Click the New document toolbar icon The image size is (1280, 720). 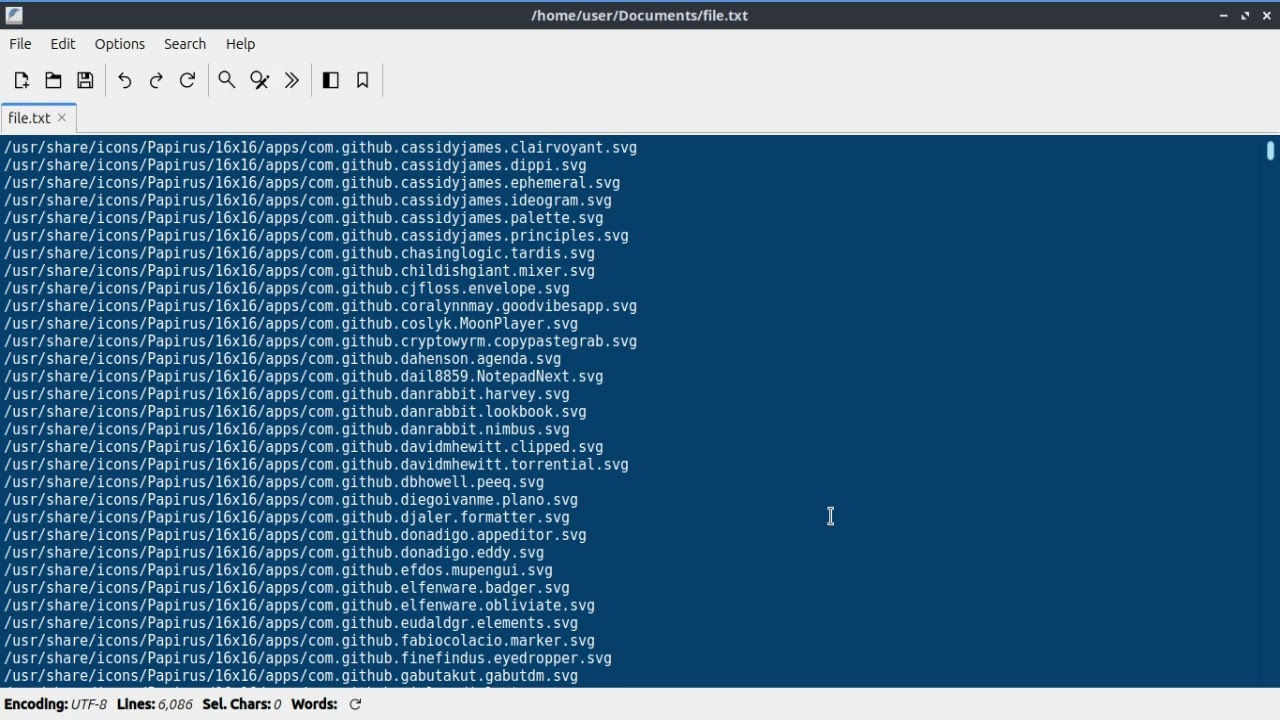(x=21, y=80)
